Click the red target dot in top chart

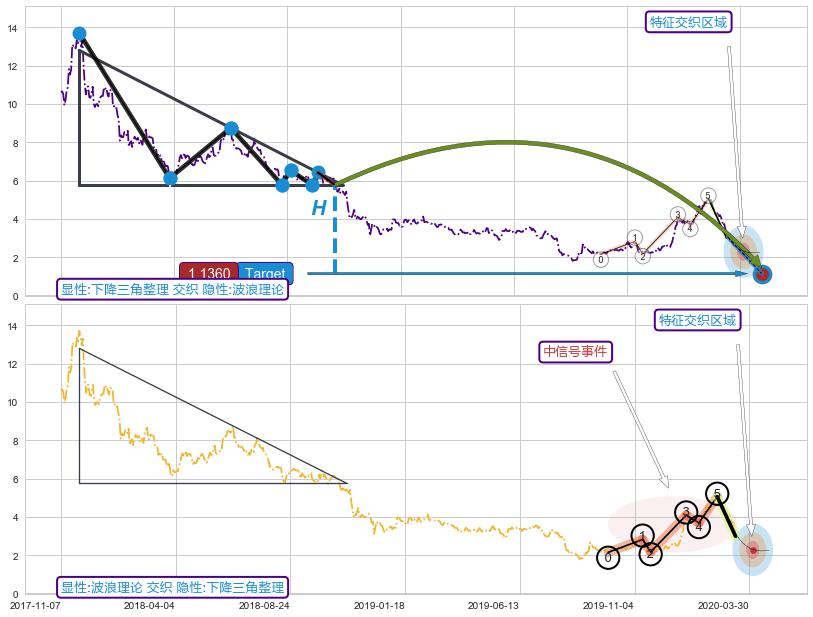(x=762, y=274)
